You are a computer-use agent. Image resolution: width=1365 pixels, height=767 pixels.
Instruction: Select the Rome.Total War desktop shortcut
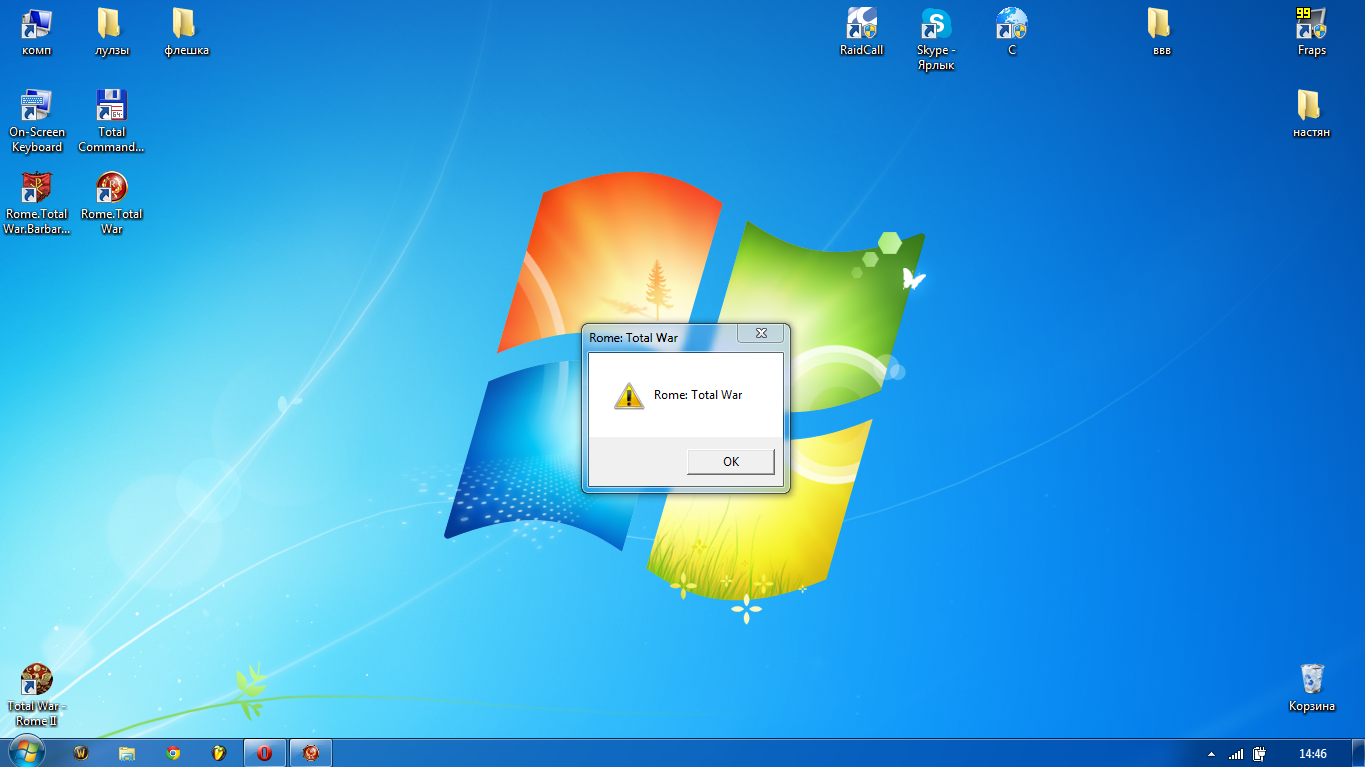[112, 203]
